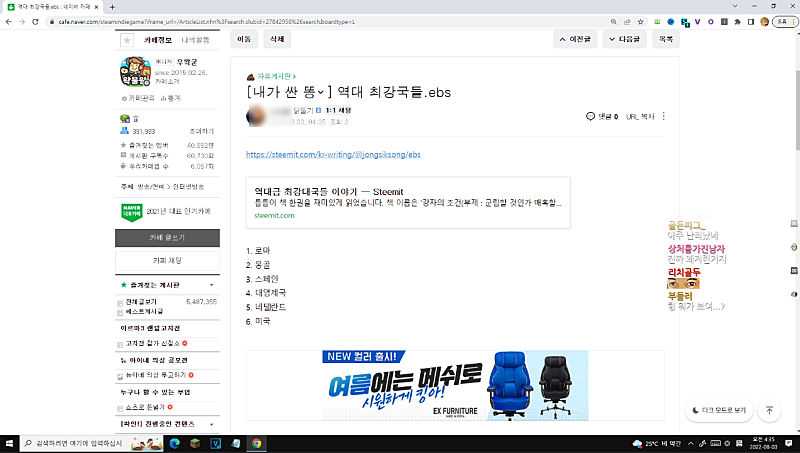Click the cafe mascot profile image
Image resolution: width=800 pixels, height=453 pixels.
click(135, 71)
